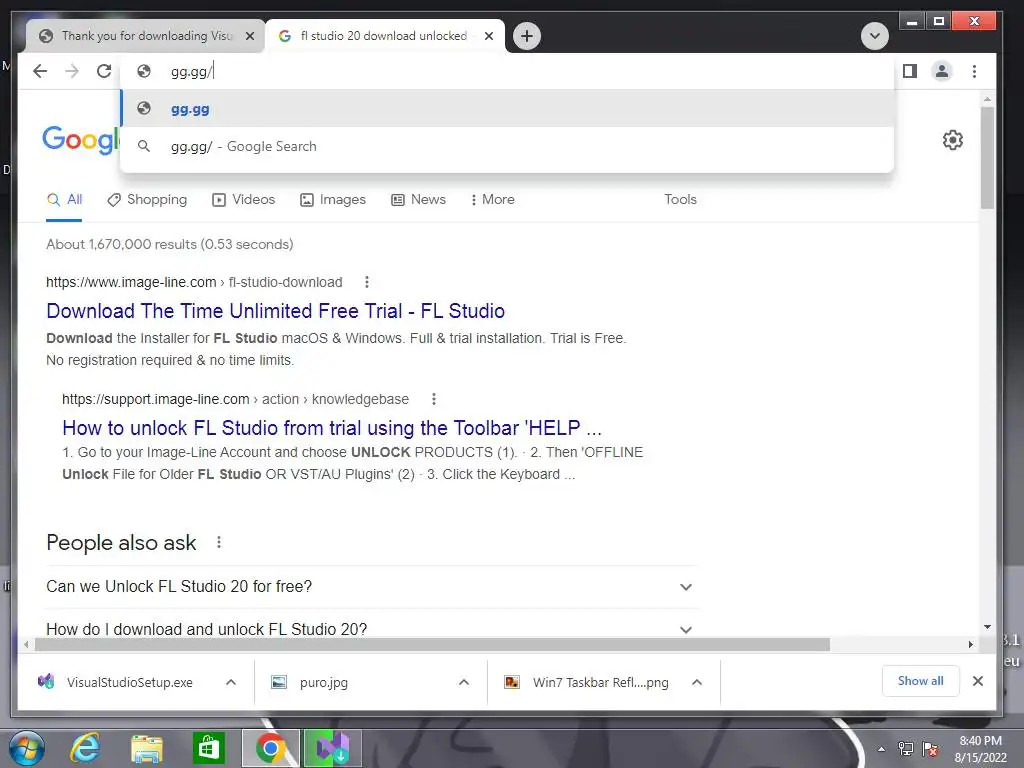The height and width of the screenshot is (768, 1024).
Task: Open the Windows Start orb
Action: coord(27,749)
